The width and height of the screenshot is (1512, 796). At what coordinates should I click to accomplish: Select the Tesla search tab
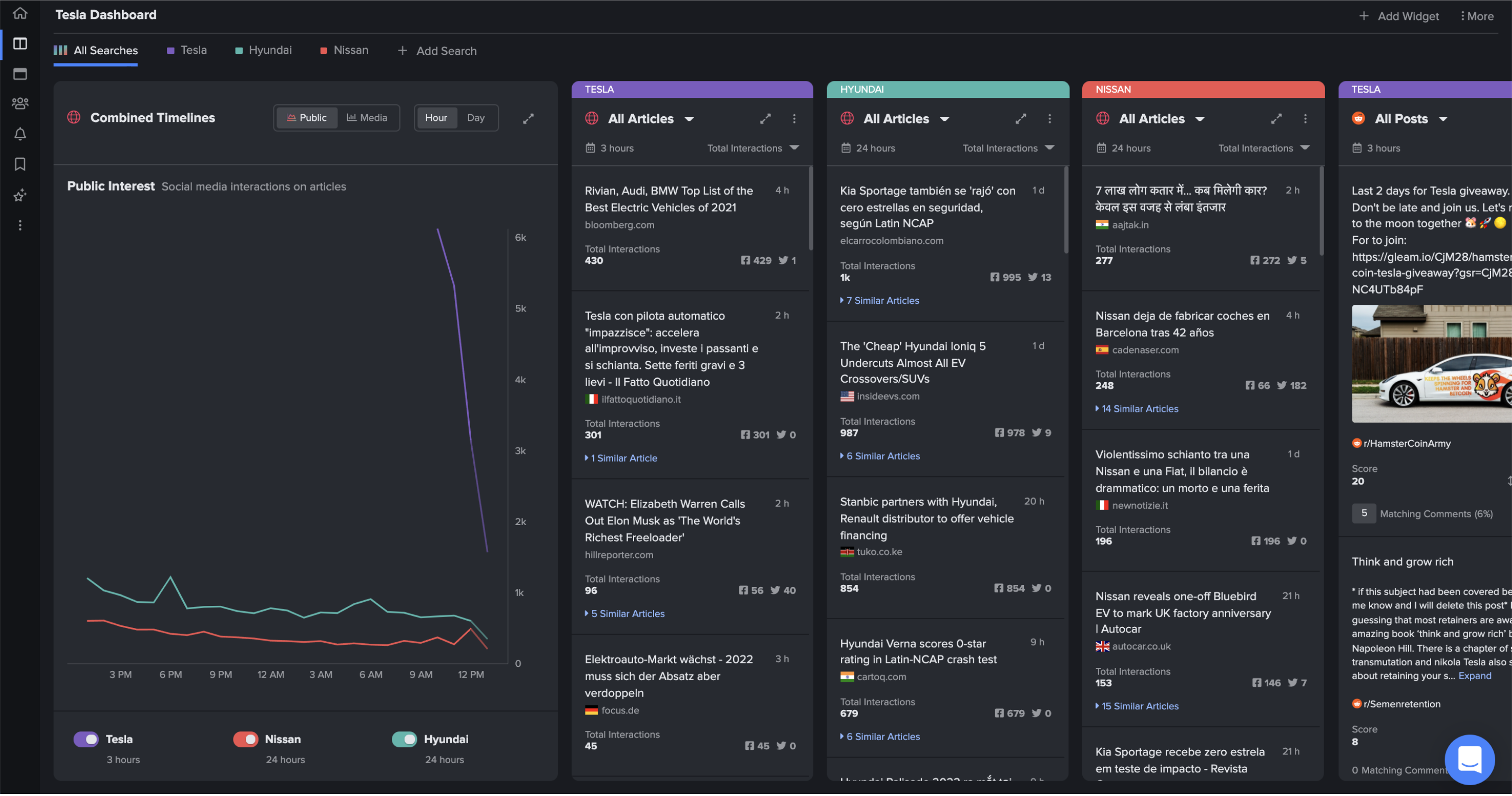click(186, 51)
